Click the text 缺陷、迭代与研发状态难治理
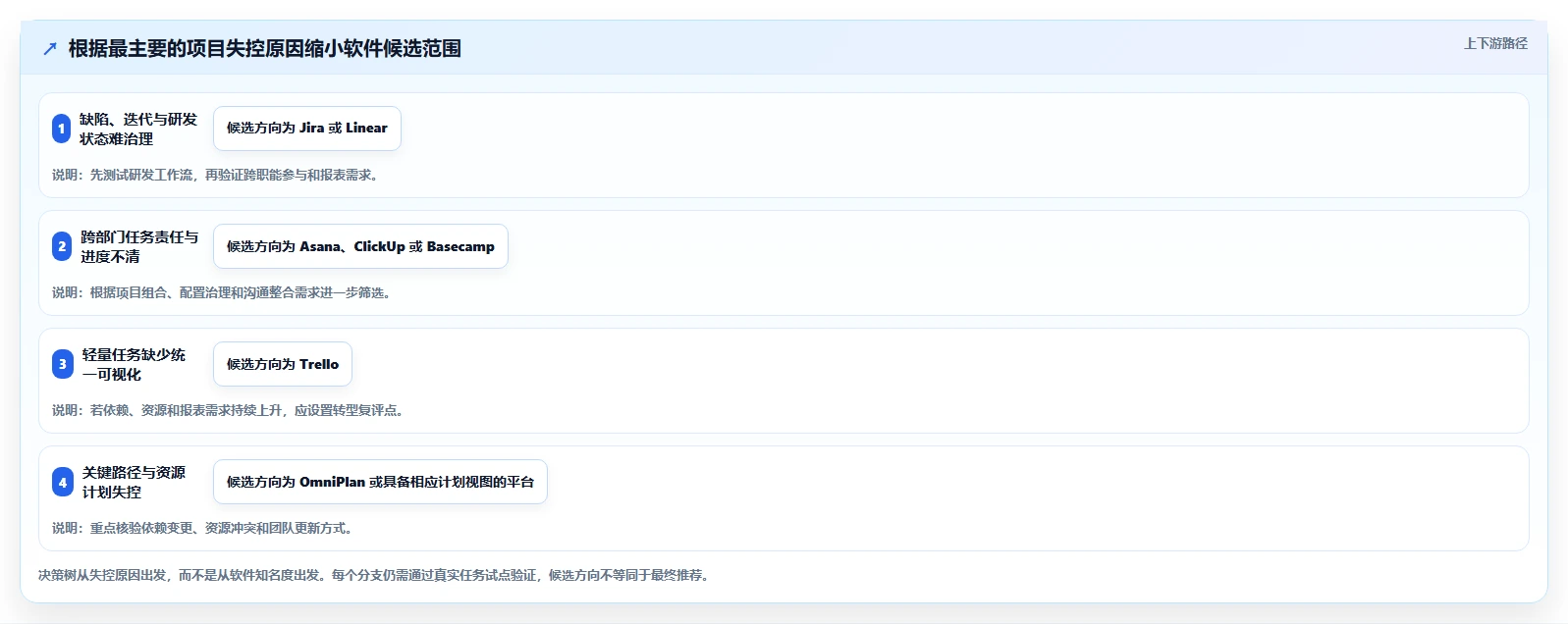Image resolution: width=1568 pixels, height=624 pixels. tap(138, 129)
